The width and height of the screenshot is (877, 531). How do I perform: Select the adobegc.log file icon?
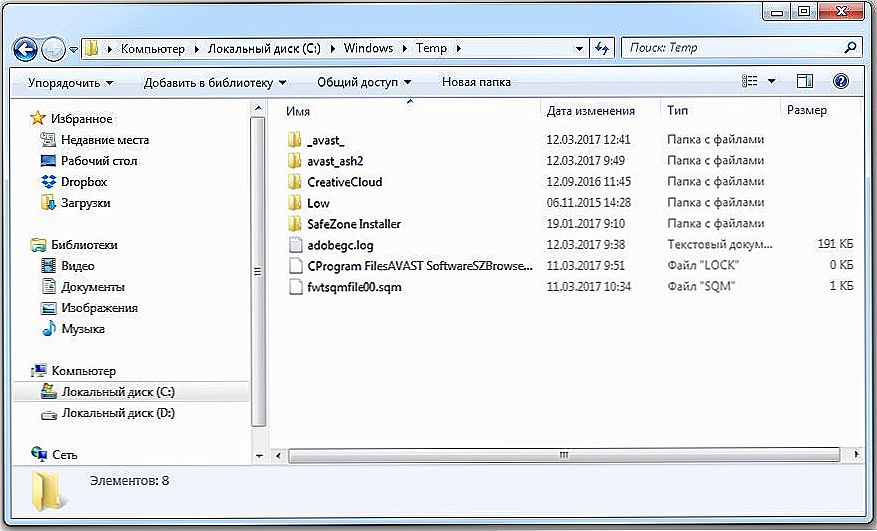point(295,245)
